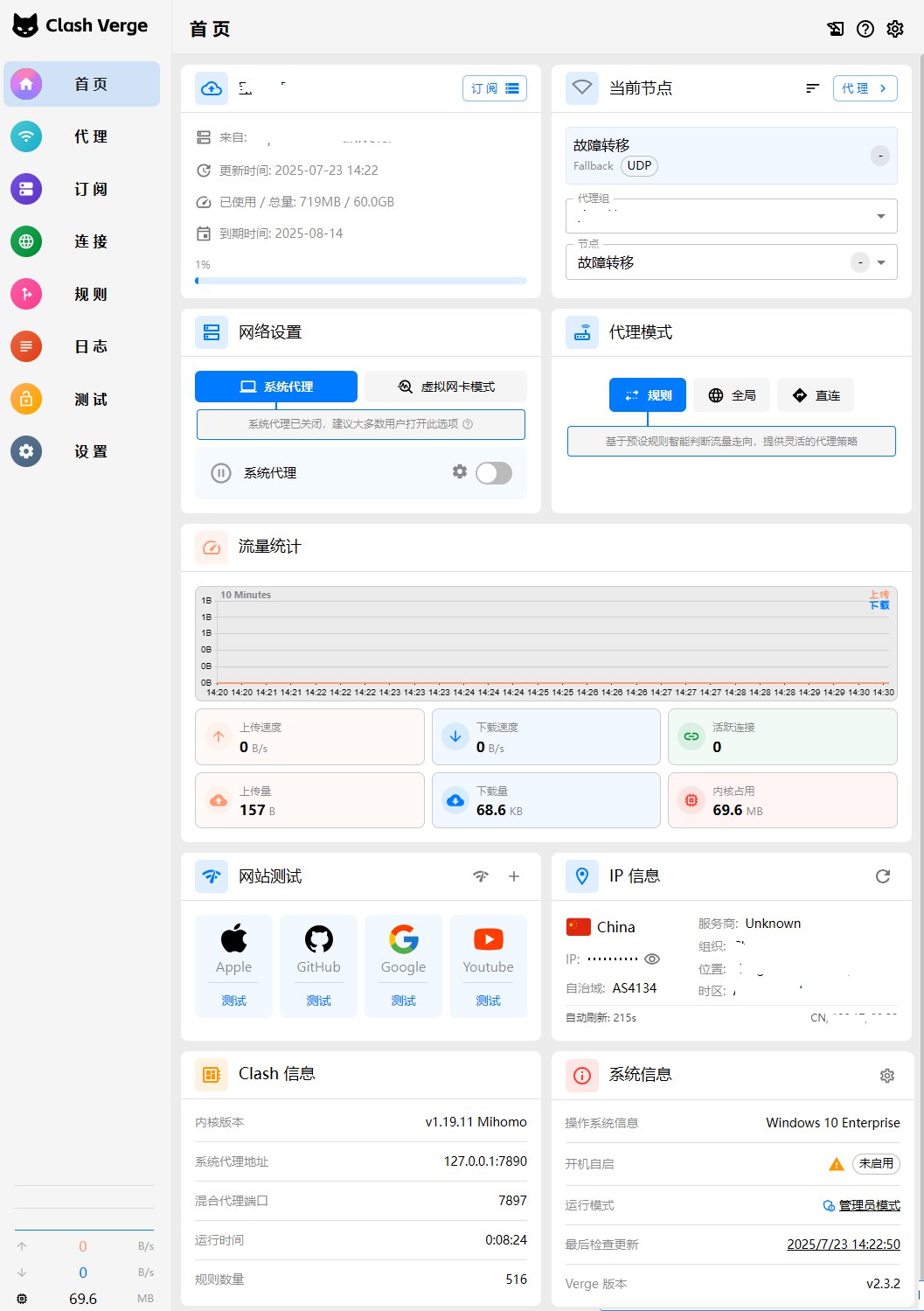Click the 1% subscription usage progress bar
Viewport: 924px width, 1311px height.
[x=361, y=281]
